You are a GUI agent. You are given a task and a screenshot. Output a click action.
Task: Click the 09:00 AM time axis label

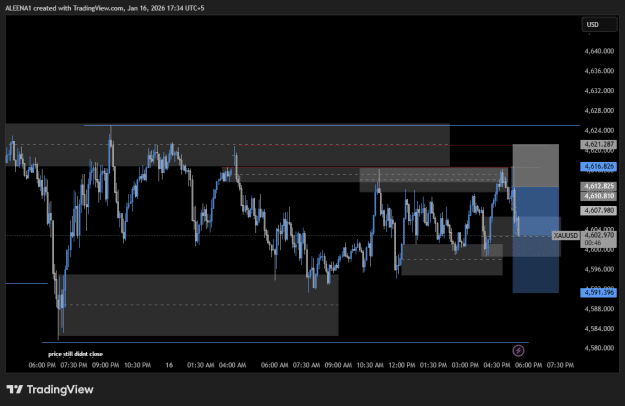click(338, 365)
